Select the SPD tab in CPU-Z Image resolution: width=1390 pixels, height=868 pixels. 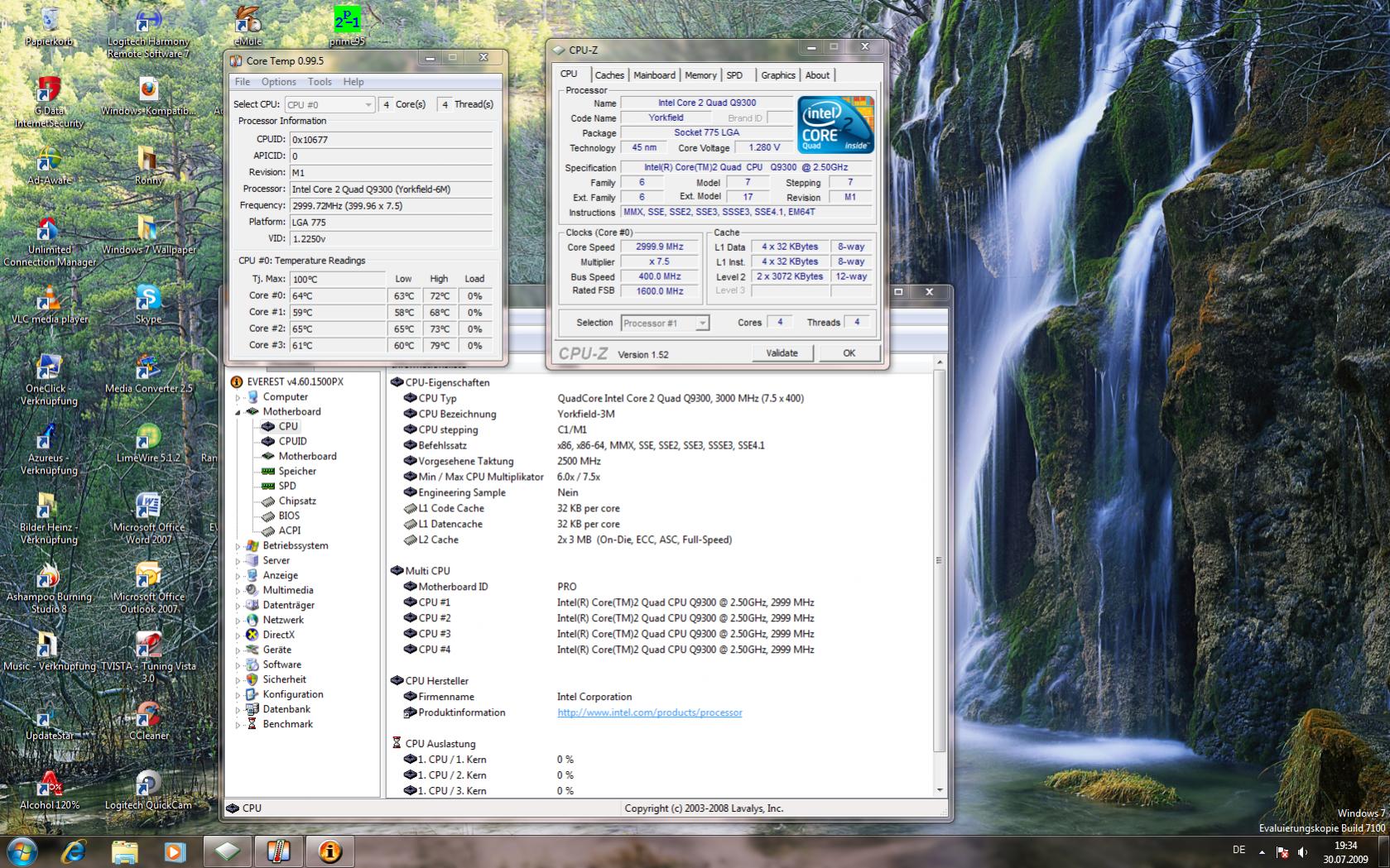point(734,75)
